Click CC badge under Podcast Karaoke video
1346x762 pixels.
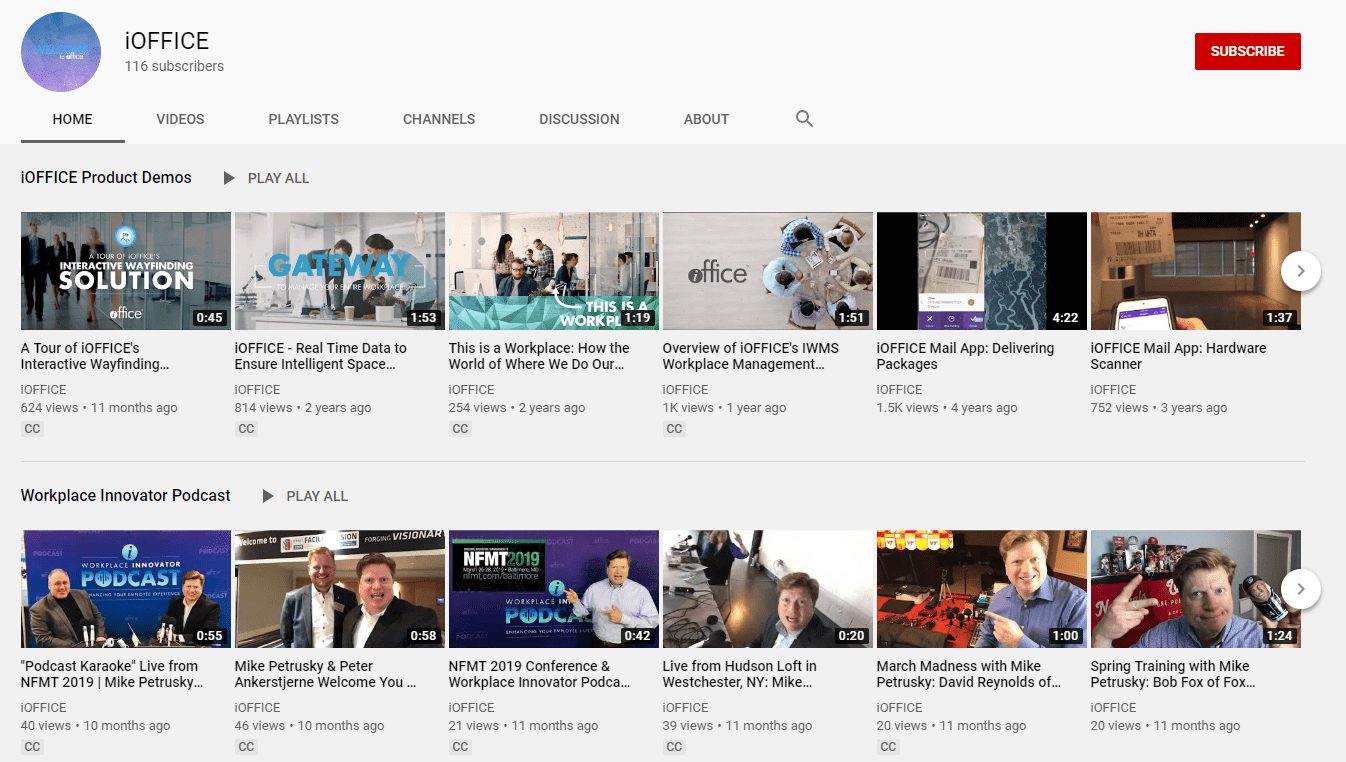pyautogui.click(x=32, y=747)
